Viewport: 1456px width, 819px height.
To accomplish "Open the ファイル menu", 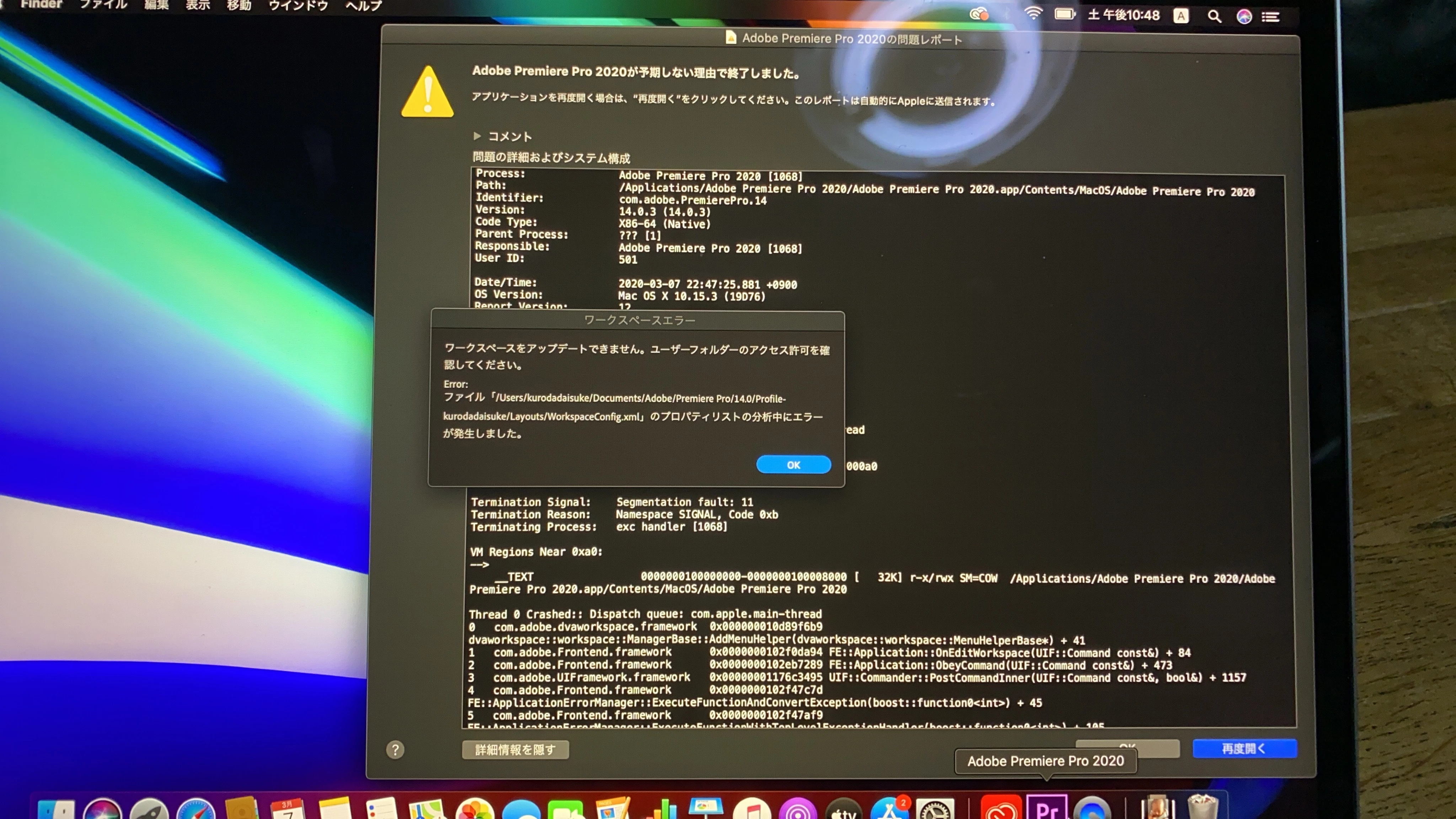I will 103,5.
